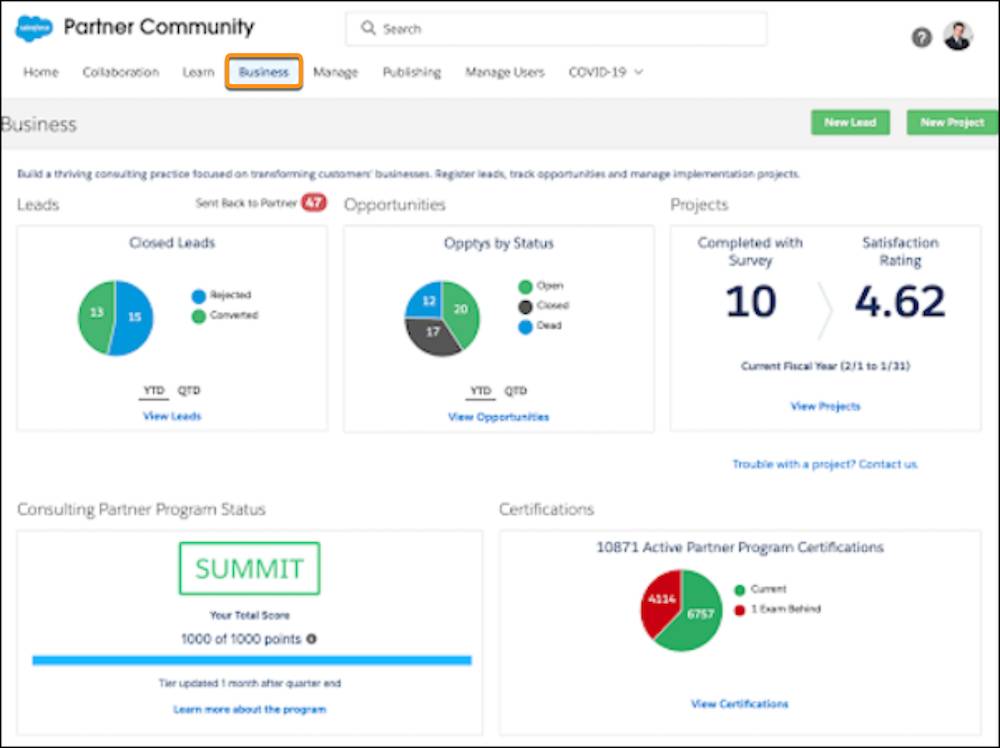
Task: Open the help question mark icon
Action: [x=921, y=38]
